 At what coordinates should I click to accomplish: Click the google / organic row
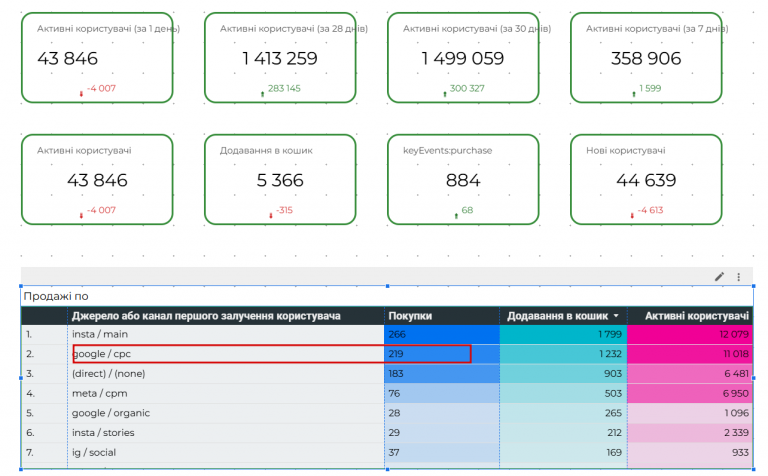pyautogui.click(x=387, y=413)
